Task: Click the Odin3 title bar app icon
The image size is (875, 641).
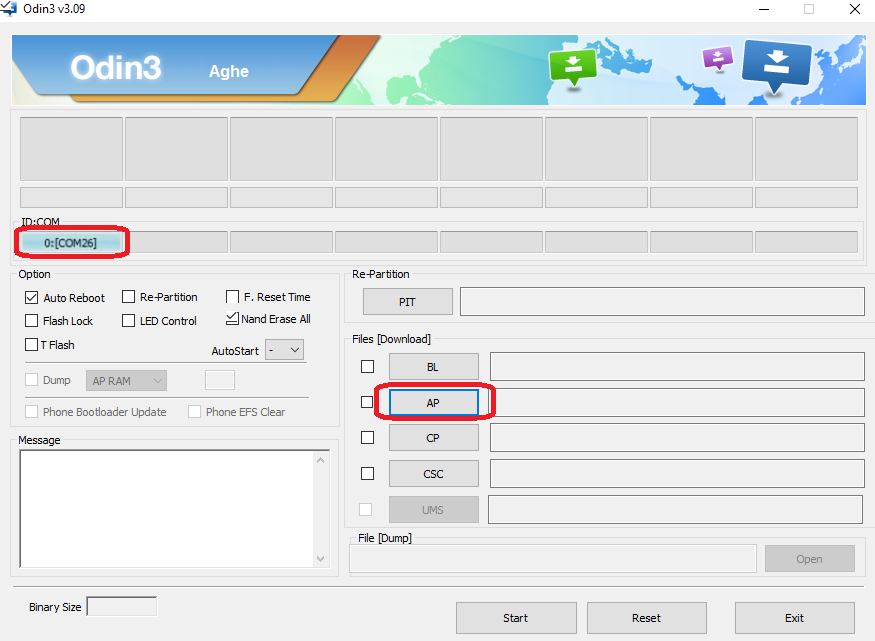Action: [x=8, y=8]
